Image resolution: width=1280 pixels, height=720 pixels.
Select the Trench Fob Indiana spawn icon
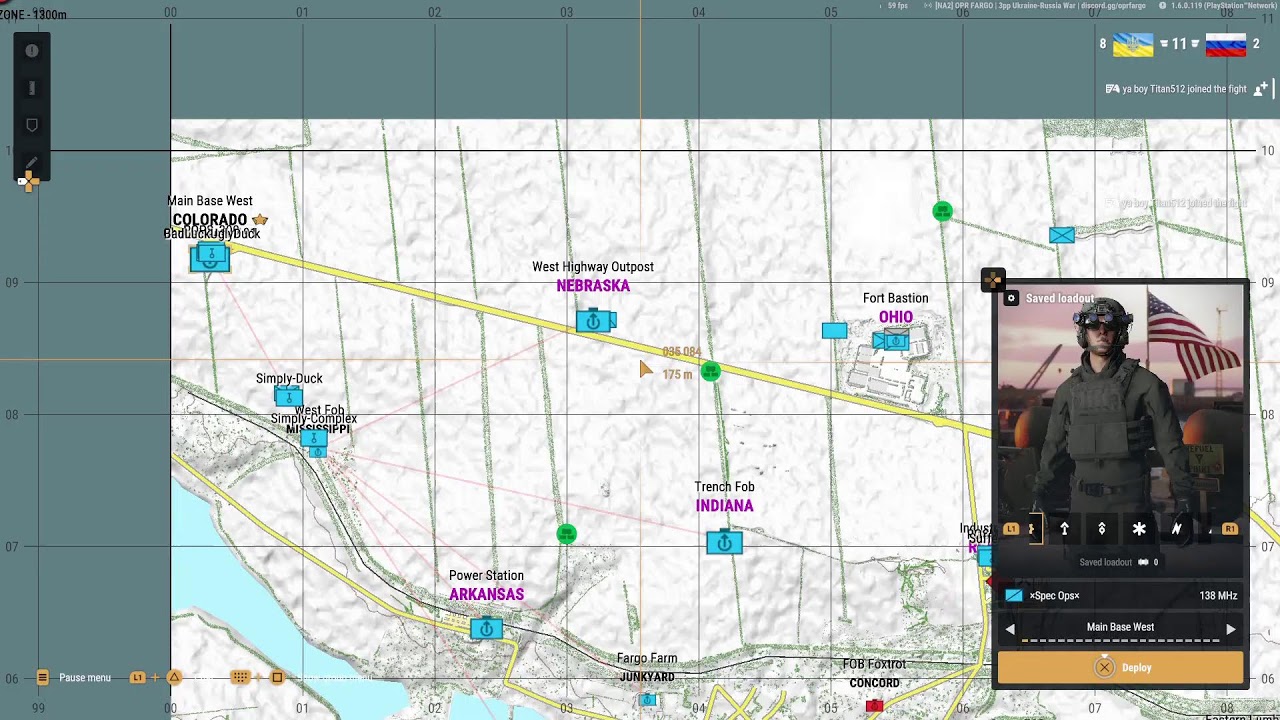tap(725, 543)
